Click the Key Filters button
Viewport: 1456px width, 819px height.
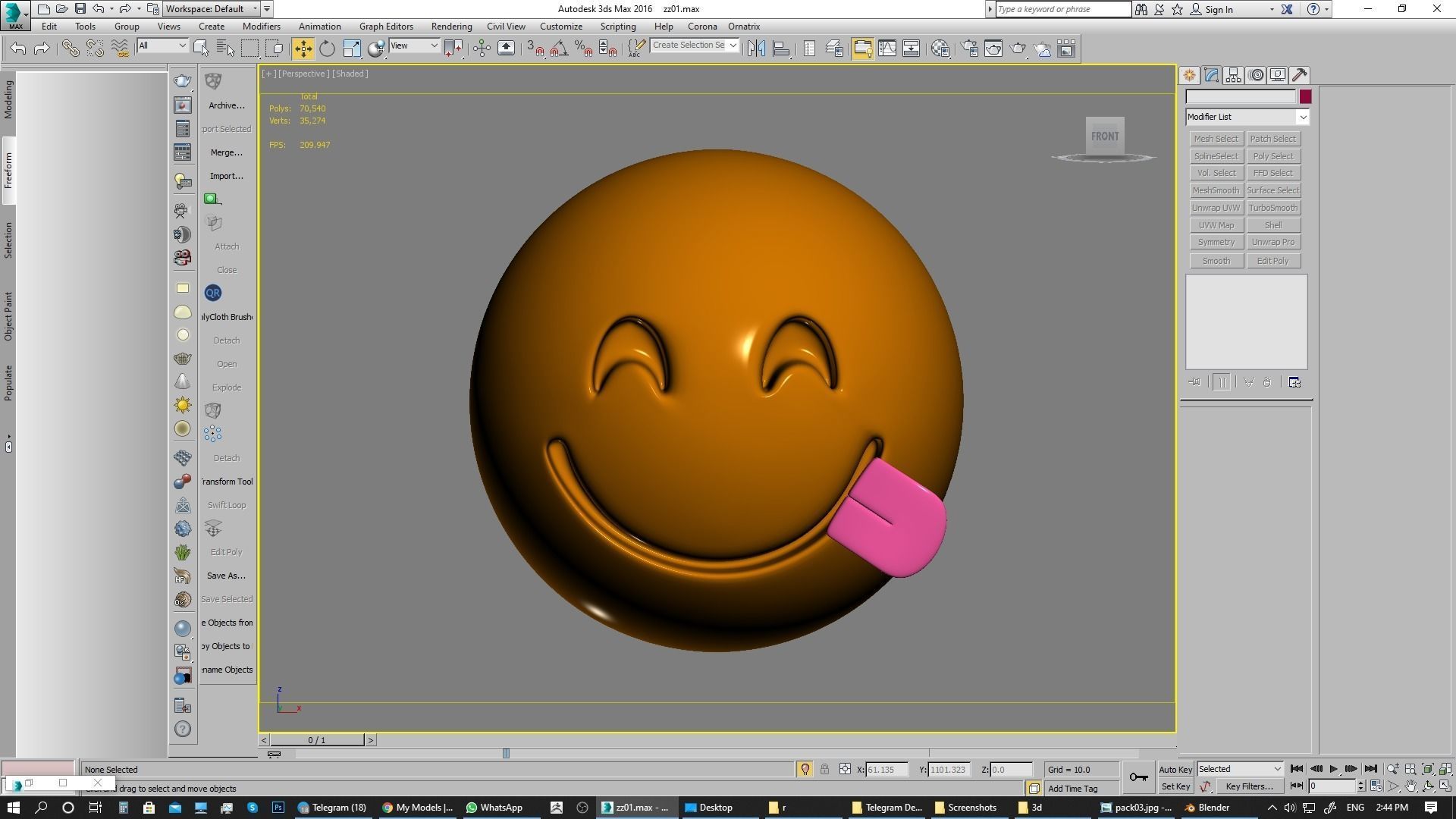[1249, 786]
